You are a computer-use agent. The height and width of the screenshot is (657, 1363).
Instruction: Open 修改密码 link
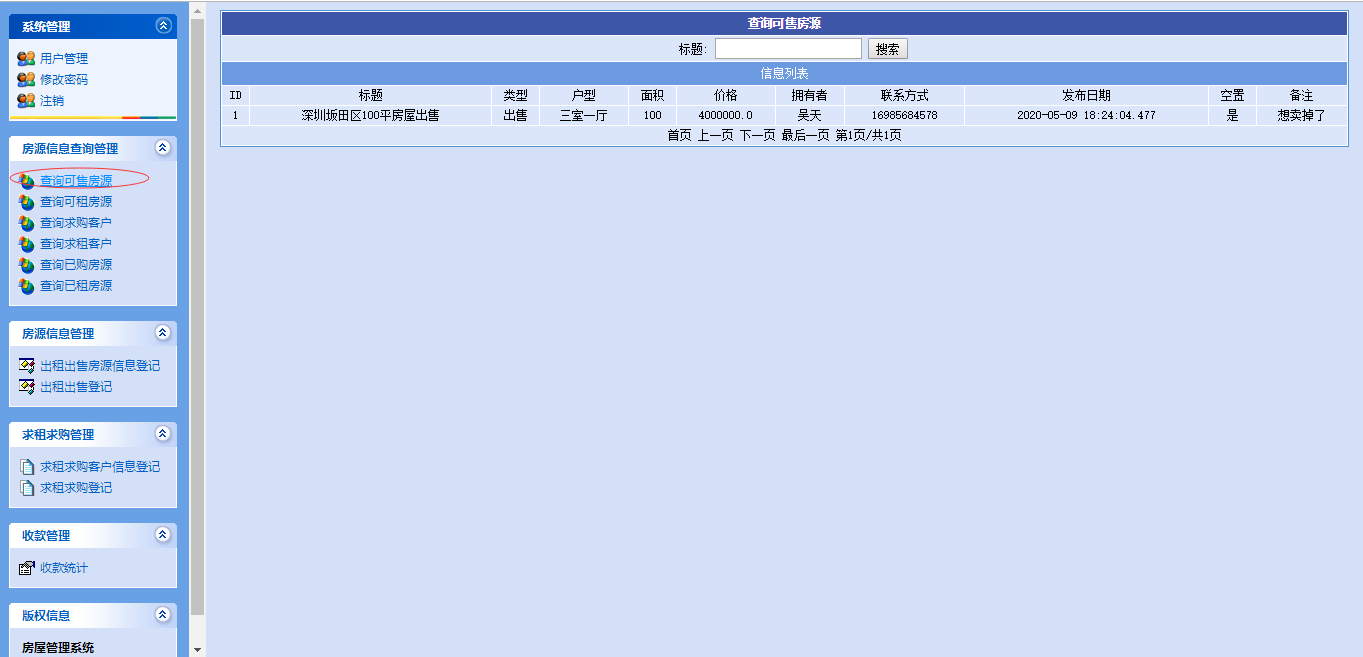click(64, 80)
